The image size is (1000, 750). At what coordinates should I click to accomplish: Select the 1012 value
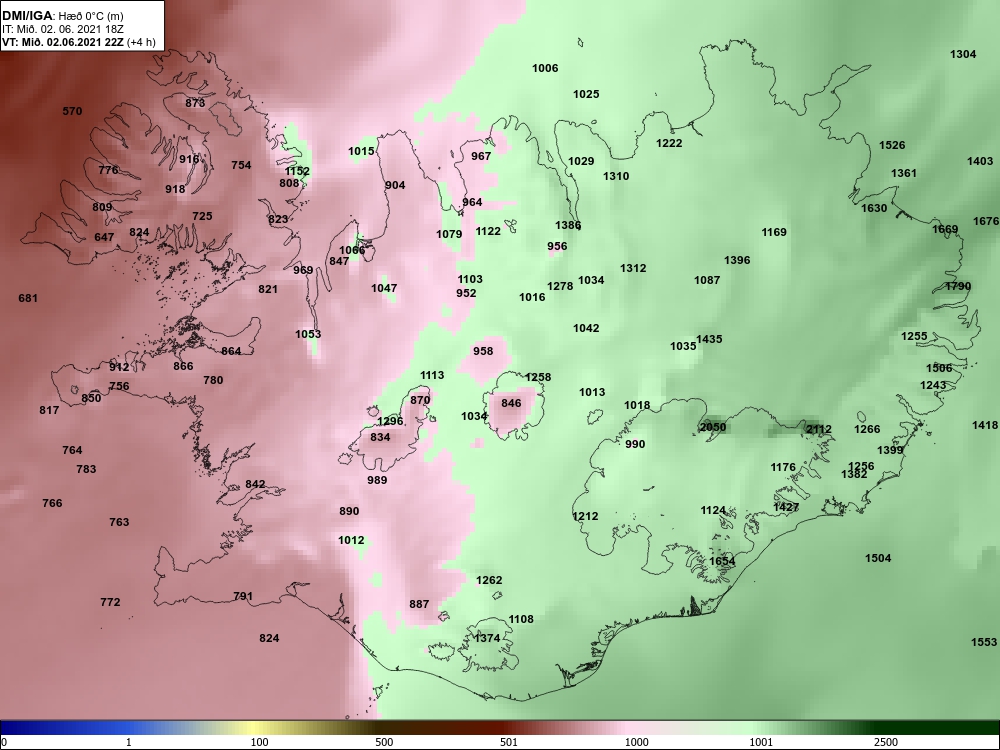[x=351, y=540]
